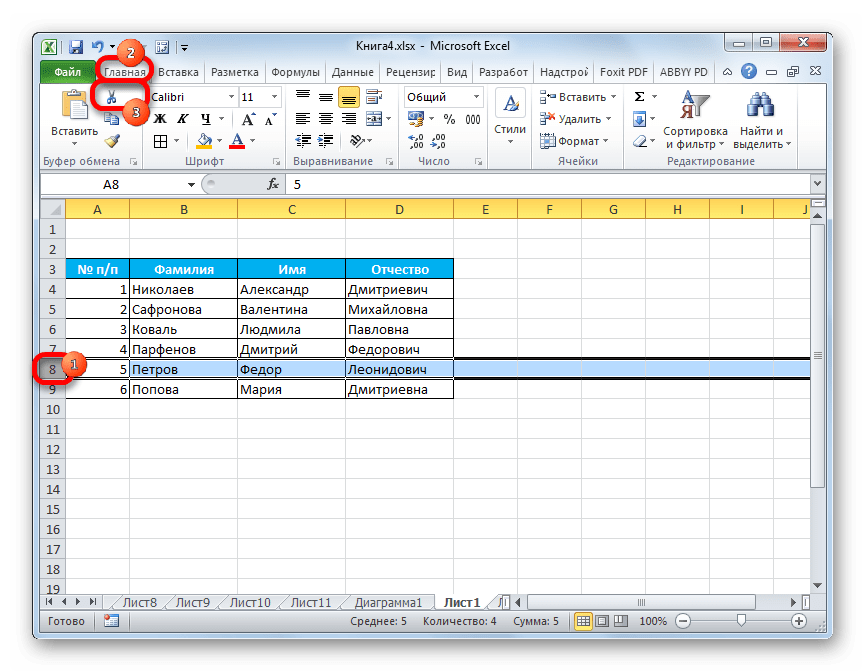Click the percent style icon
The height and width of the screenshot is (672, 866).
(448, 119)
